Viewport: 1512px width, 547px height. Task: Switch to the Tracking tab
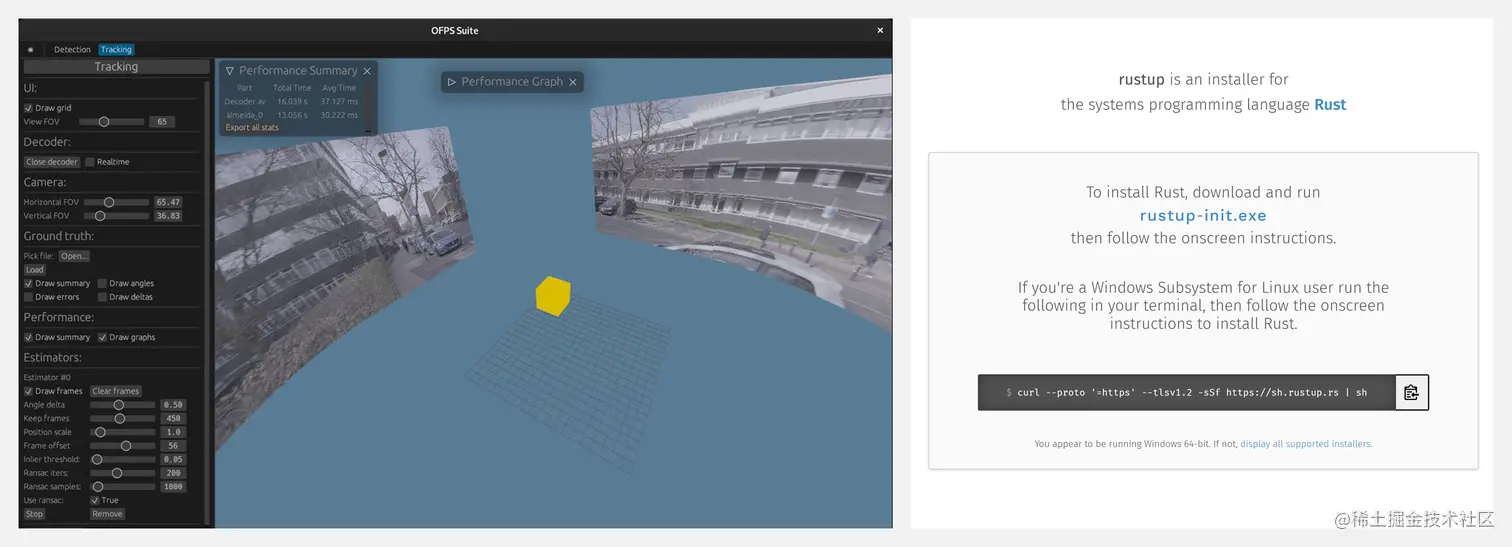coord(116,50)
